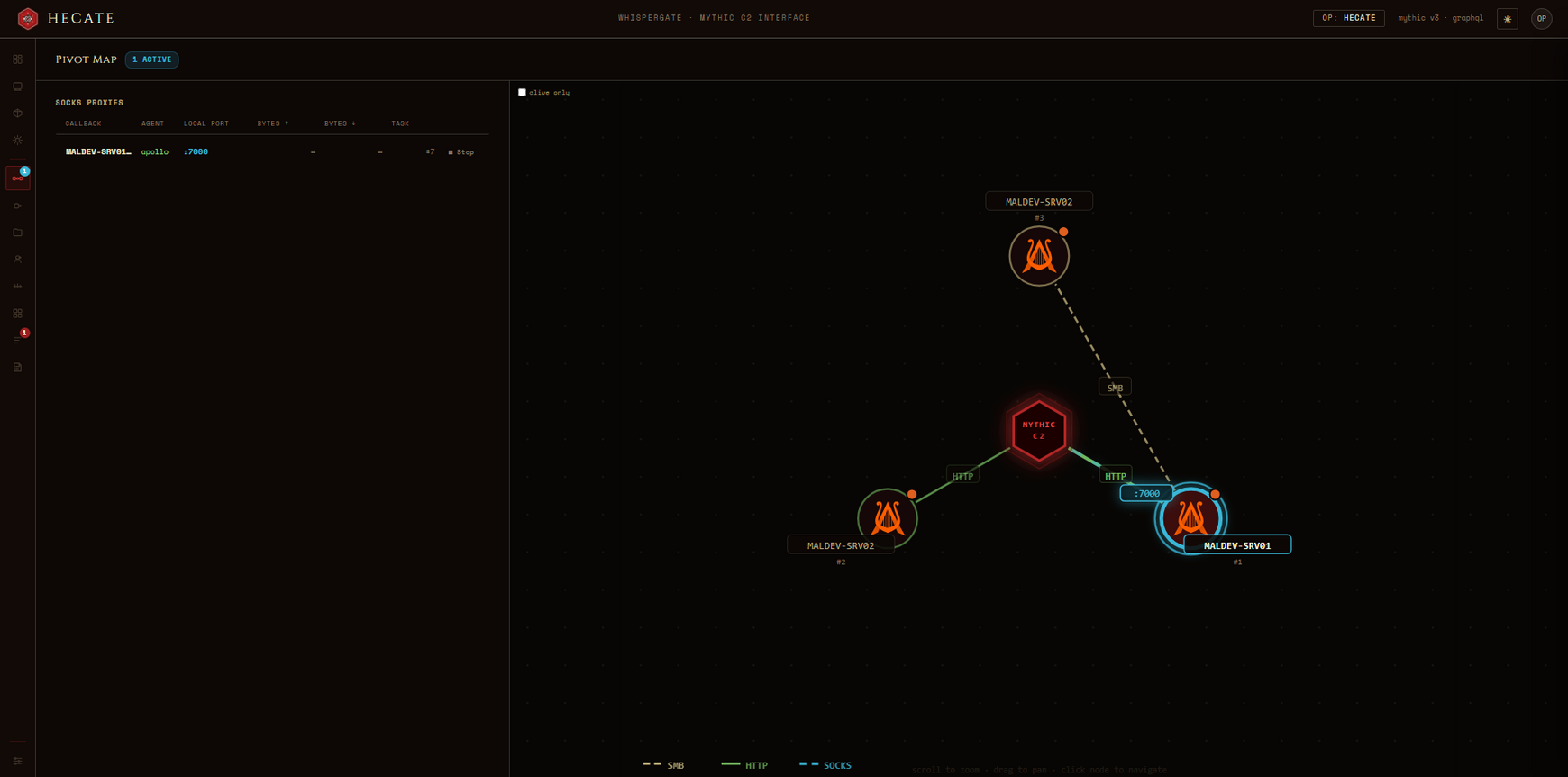Click the Hecate hexagon logo icon
1568x777 pixels.
click(x=28, y=18)
